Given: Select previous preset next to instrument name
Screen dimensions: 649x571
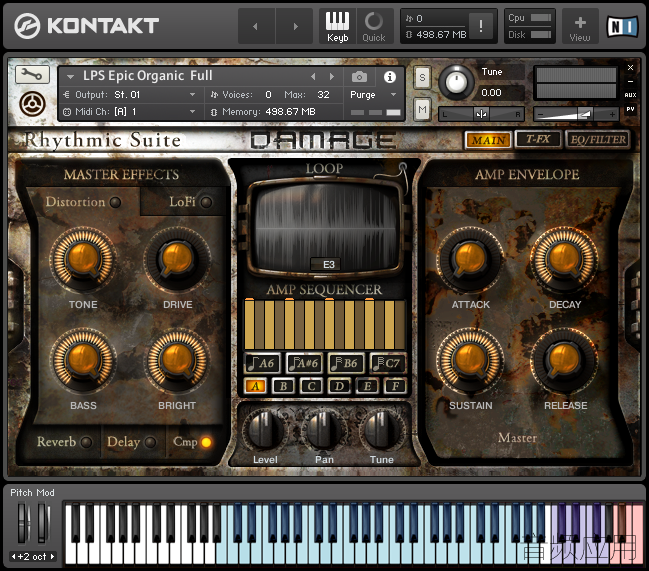Looking at the screenshot, I should (x=313, y=77).
